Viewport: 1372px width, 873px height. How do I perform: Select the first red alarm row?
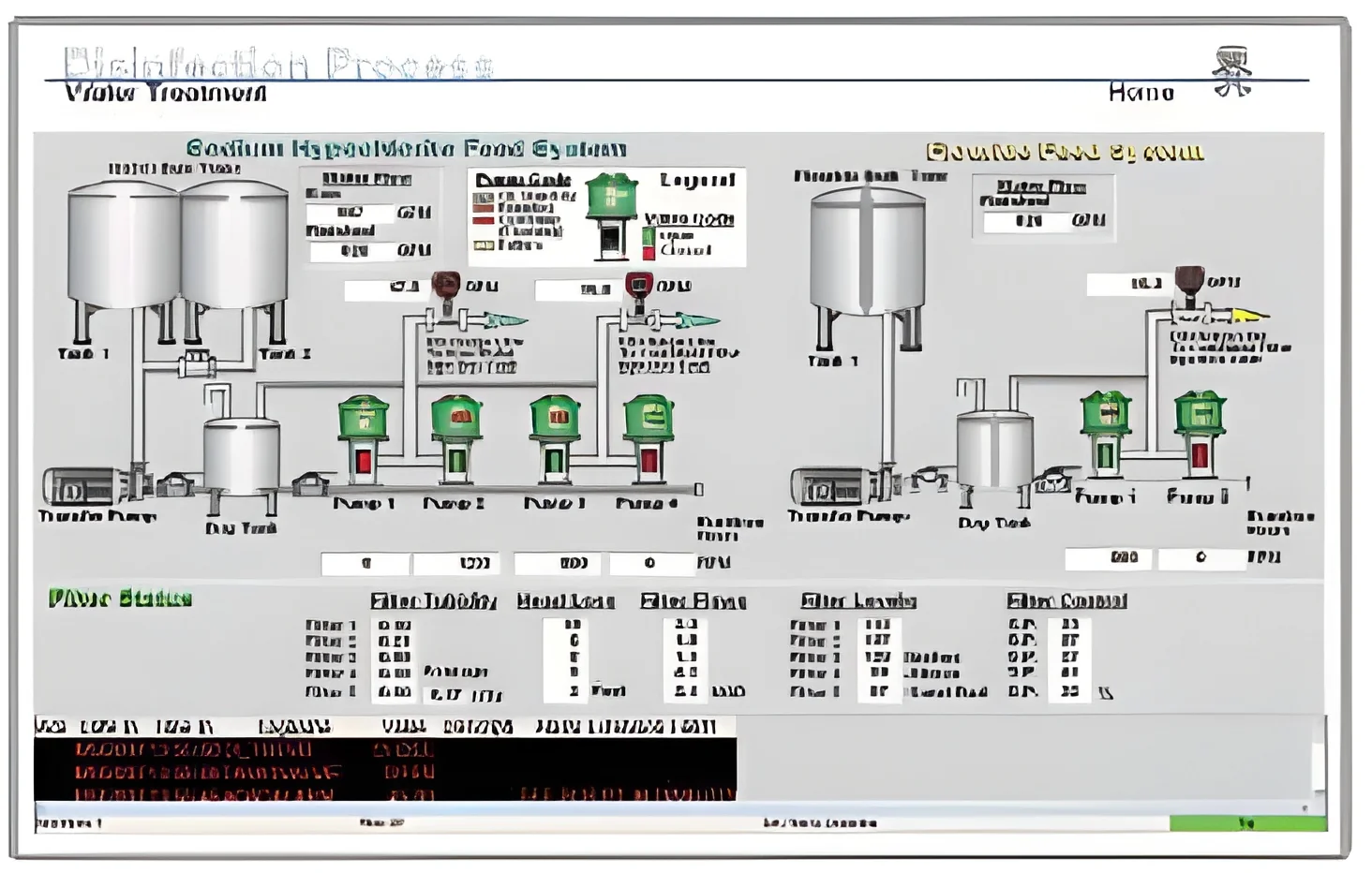tap(385, 750)
